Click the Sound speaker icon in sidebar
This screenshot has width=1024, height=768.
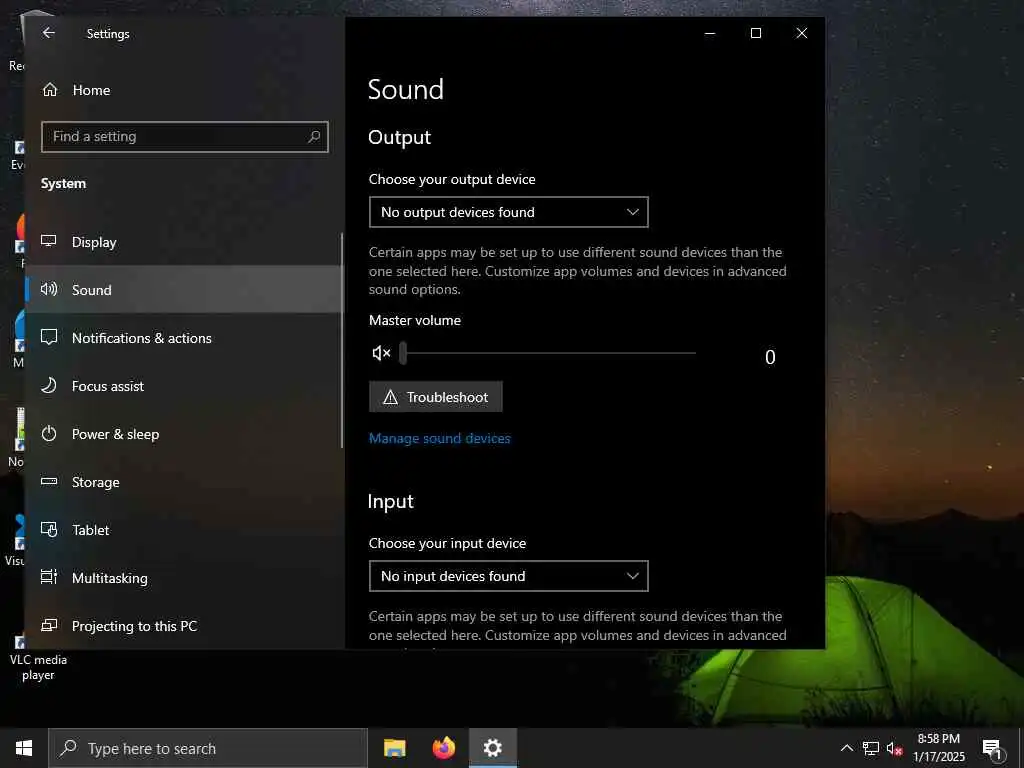tap(49, 289)
